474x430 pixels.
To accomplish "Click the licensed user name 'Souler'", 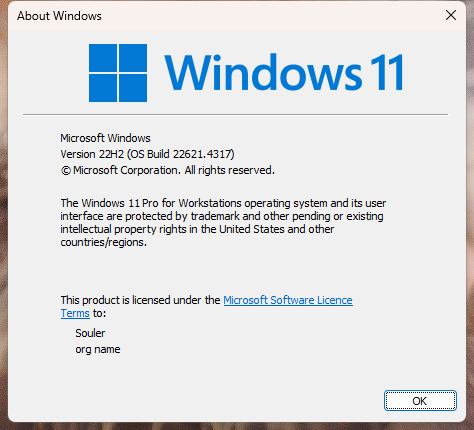I will pos(90,333).
